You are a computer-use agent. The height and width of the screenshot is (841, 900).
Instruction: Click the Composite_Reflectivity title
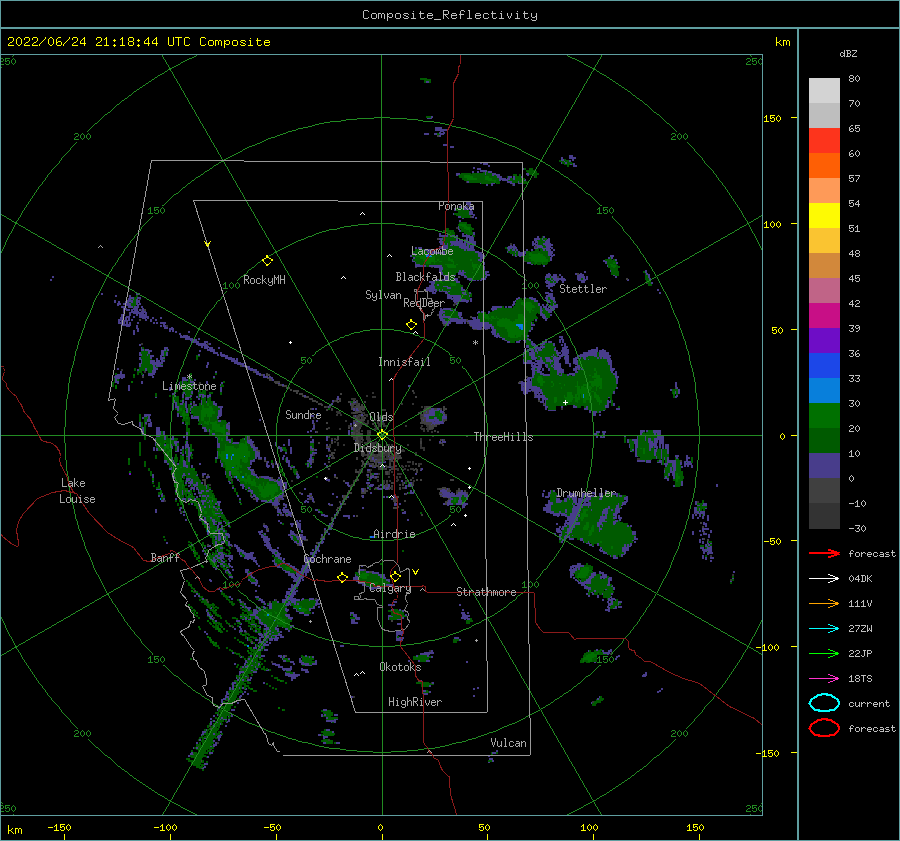pos(450,15)
